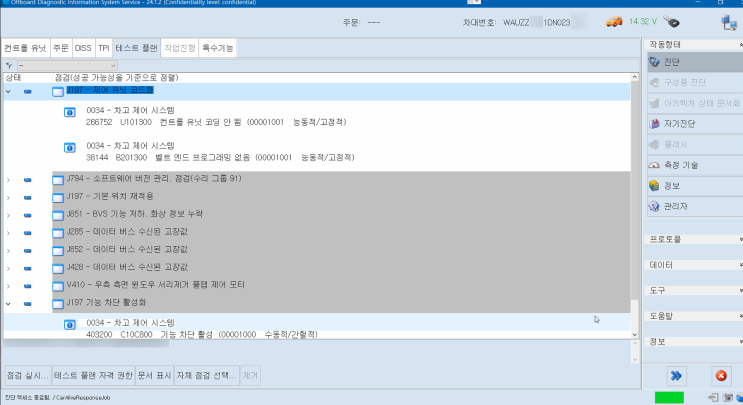Click the 정보 icon beside 관리자

click(x=654, y=186)
